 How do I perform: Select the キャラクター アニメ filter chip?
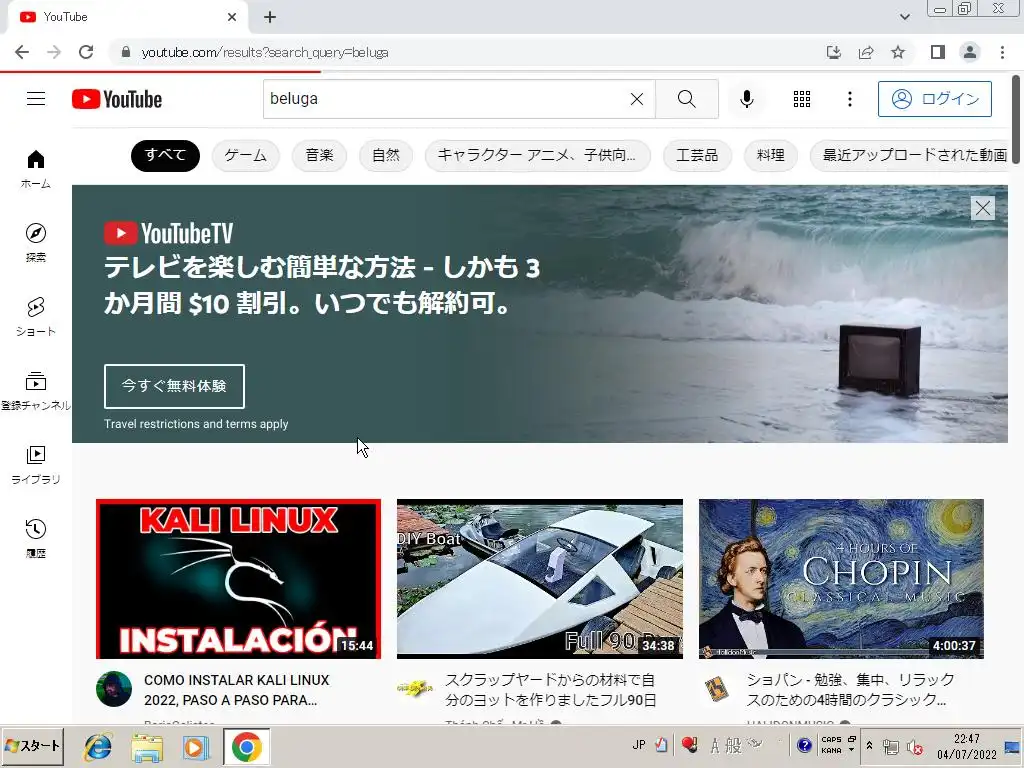(537, 155)
